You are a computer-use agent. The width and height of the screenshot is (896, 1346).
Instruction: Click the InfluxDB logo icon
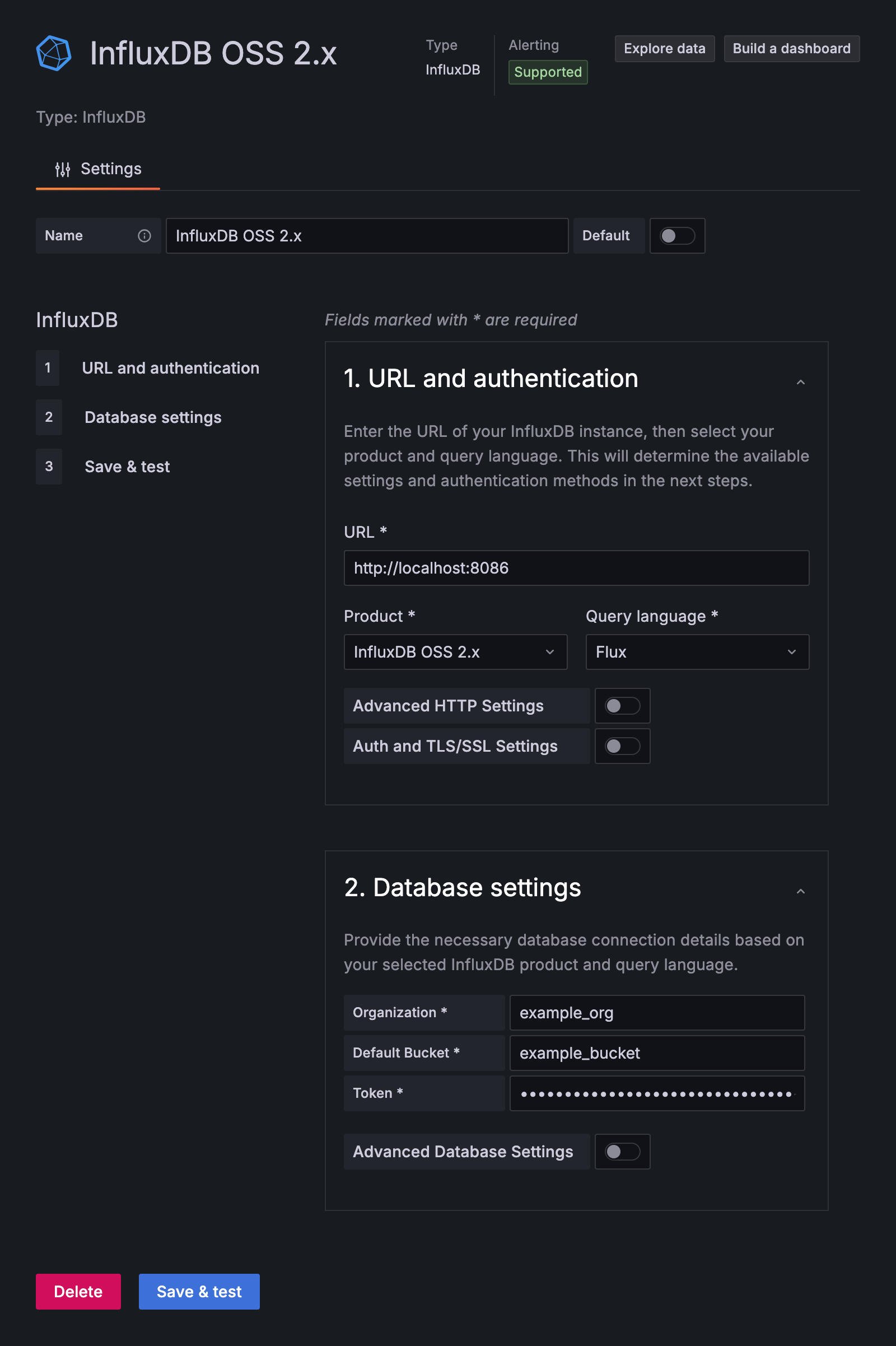pyautogui.click(x=53, y=53)
